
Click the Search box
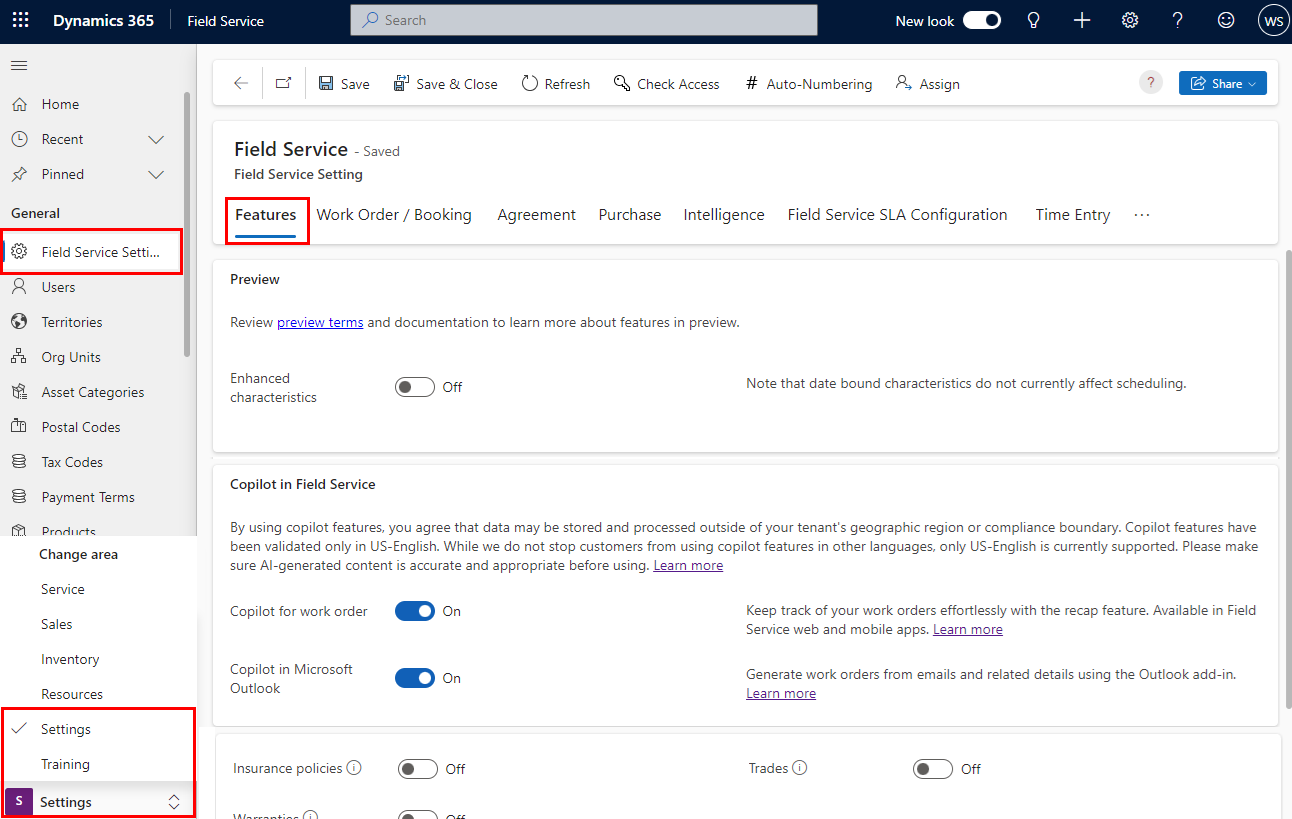[583, 20]
